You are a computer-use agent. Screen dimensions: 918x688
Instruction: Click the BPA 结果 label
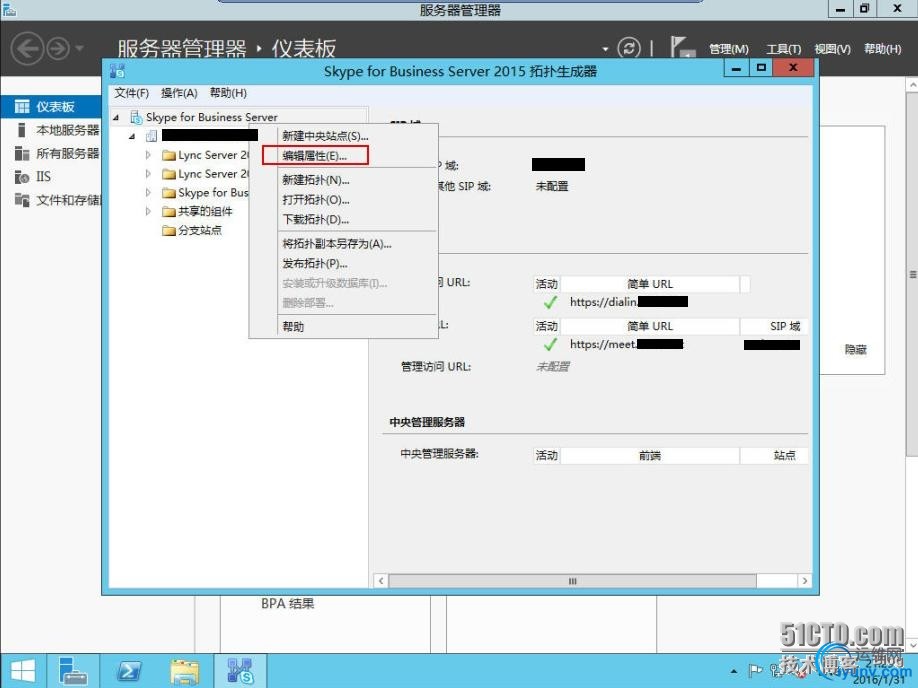[287, 604]
